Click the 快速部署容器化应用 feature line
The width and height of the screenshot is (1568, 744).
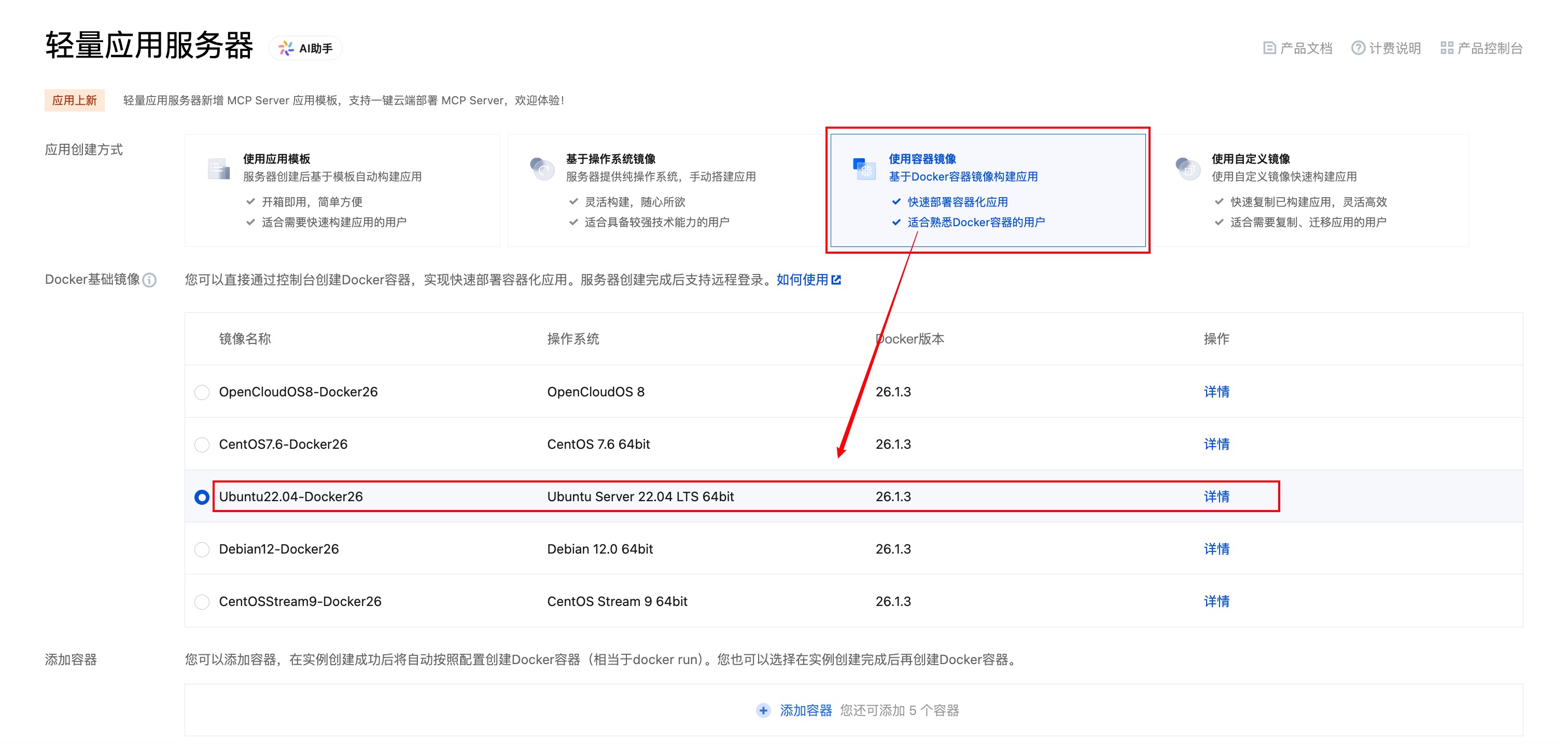958,201
